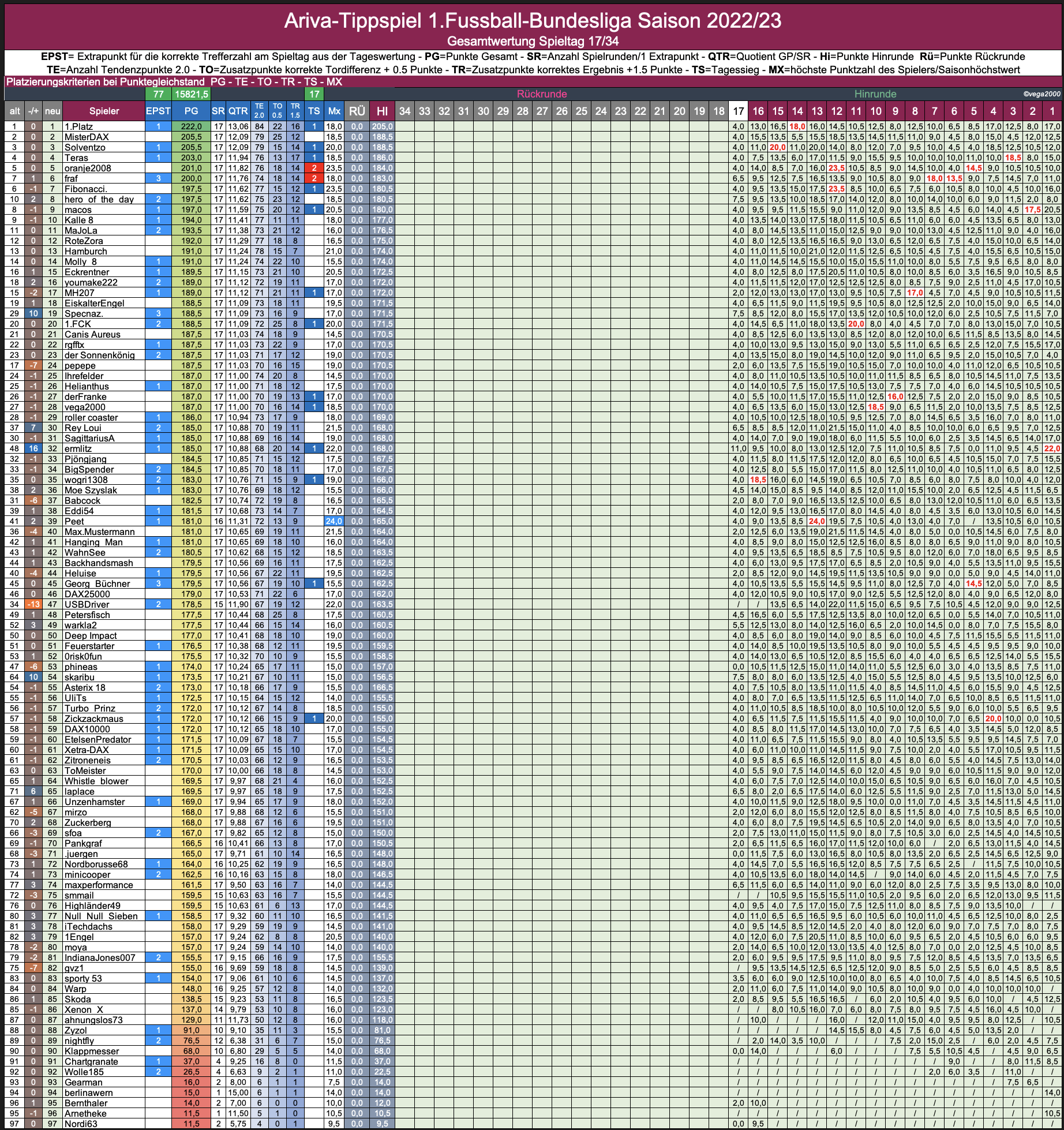This screenshot has width=1064, height=1130.
Task: Click the -/+ column header
Action: pyautogui.click(x=34, y=111)
